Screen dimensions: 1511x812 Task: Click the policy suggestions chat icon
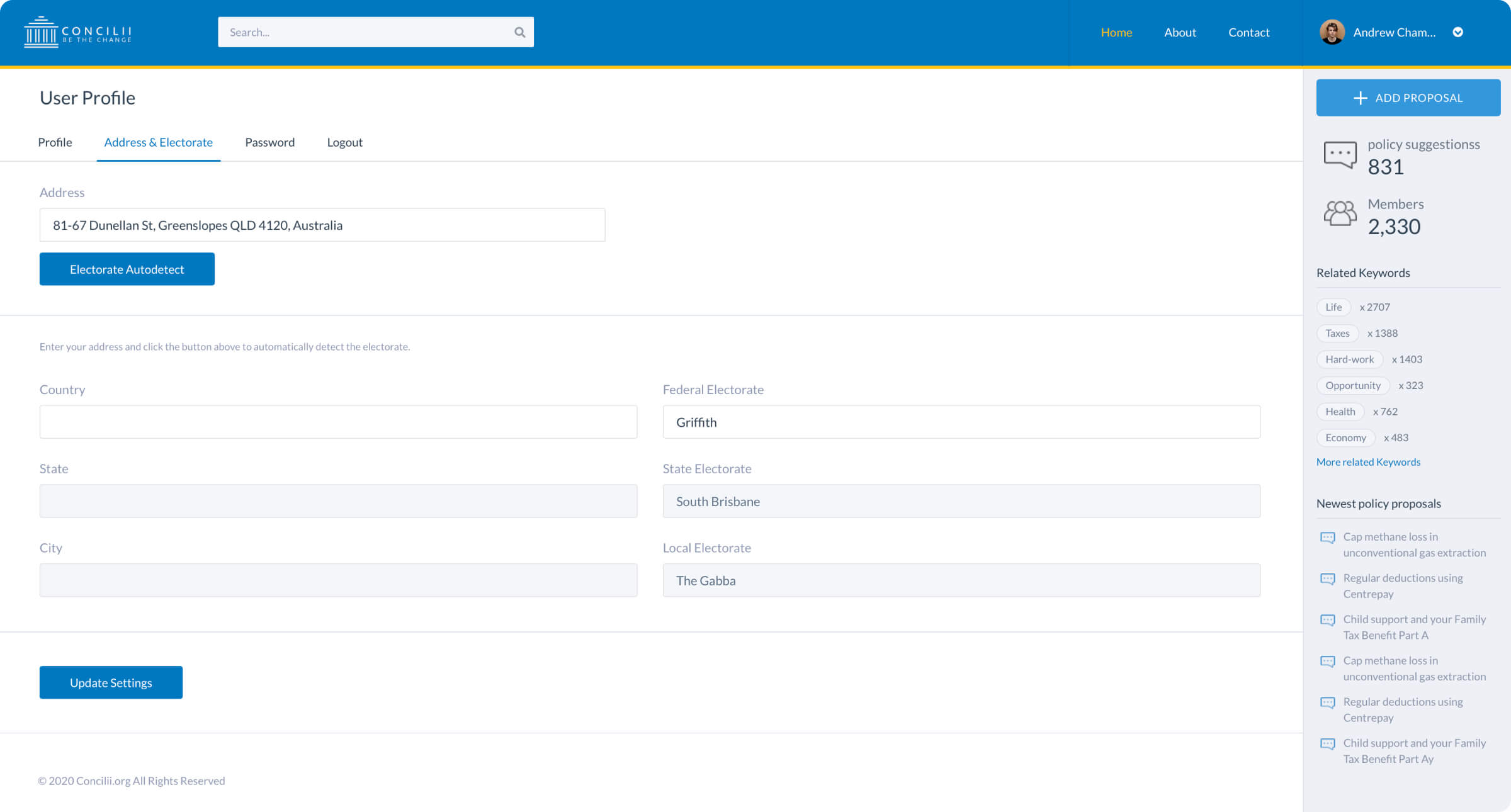coord(1340,154)
